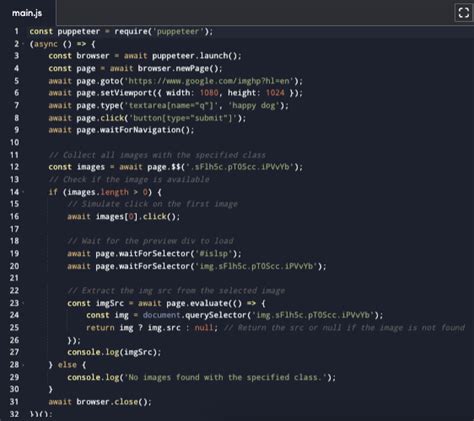Click line number 10 in the gutter
Image resolution: width=474 pixels, height=421 pixels.
tap(14, 142)
